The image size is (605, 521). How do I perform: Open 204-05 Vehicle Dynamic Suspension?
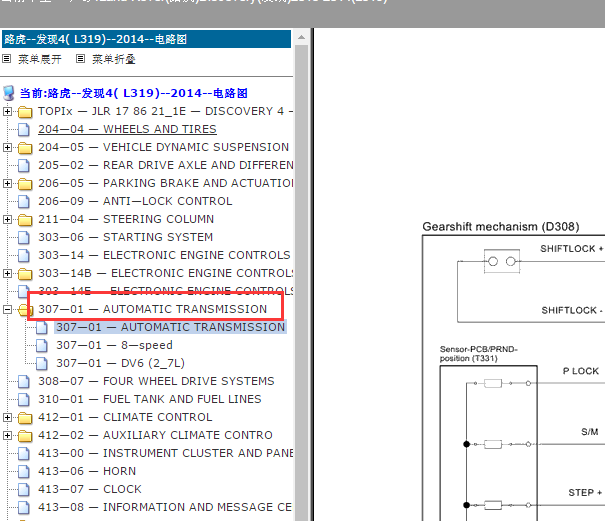[163, 147]
